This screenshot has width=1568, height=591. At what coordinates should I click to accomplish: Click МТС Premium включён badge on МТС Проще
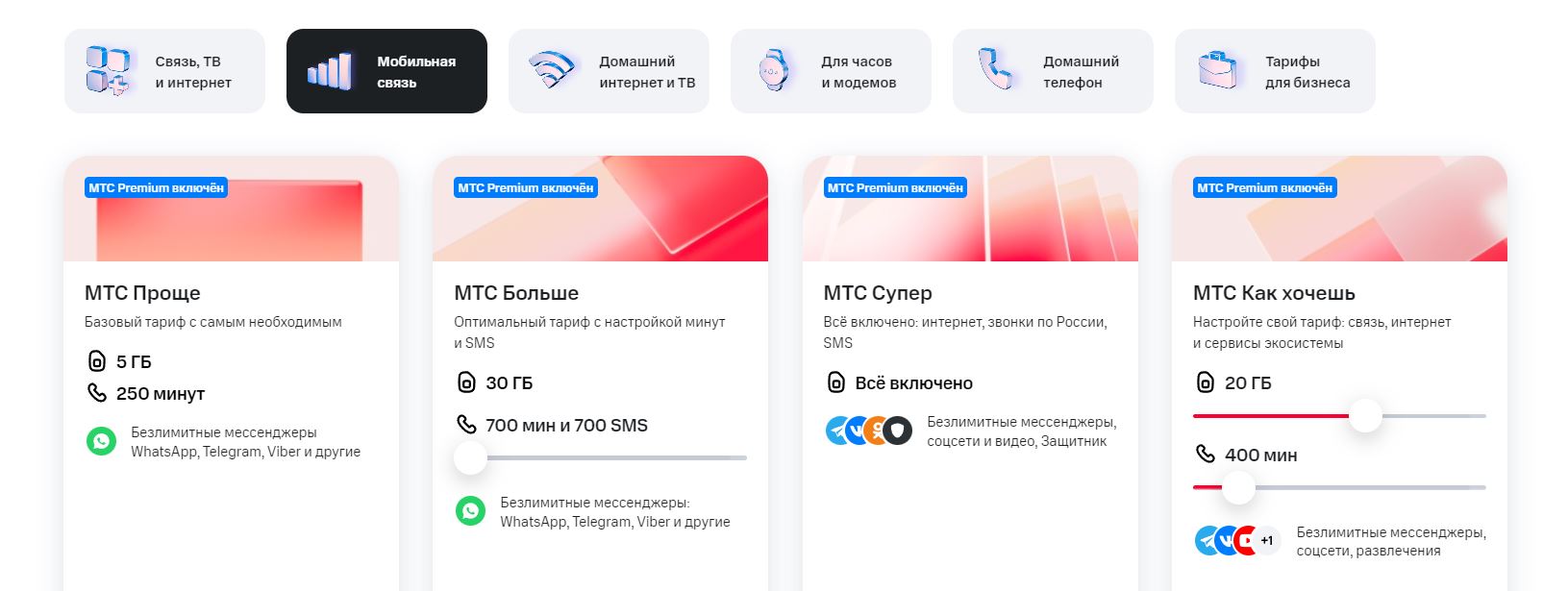pos(157,188)
